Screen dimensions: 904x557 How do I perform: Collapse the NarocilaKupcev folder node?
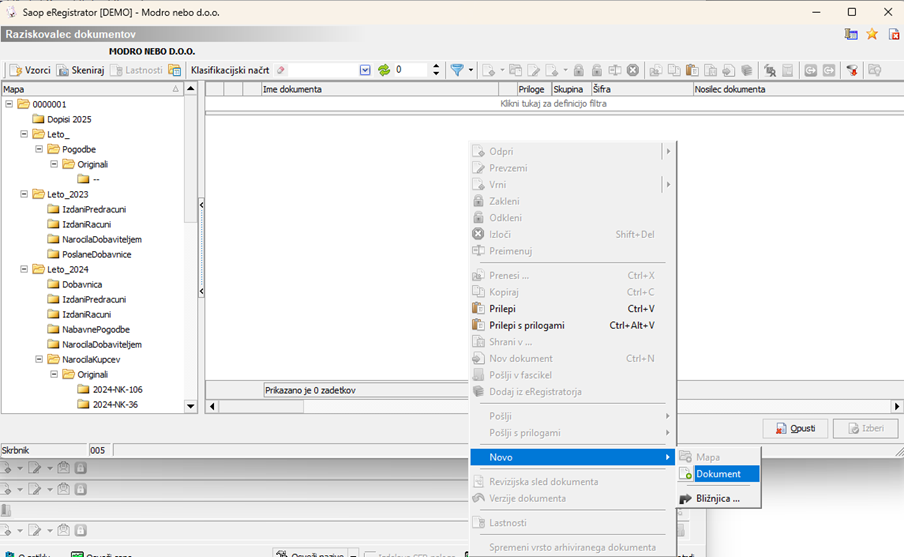(x=40, y=359)
